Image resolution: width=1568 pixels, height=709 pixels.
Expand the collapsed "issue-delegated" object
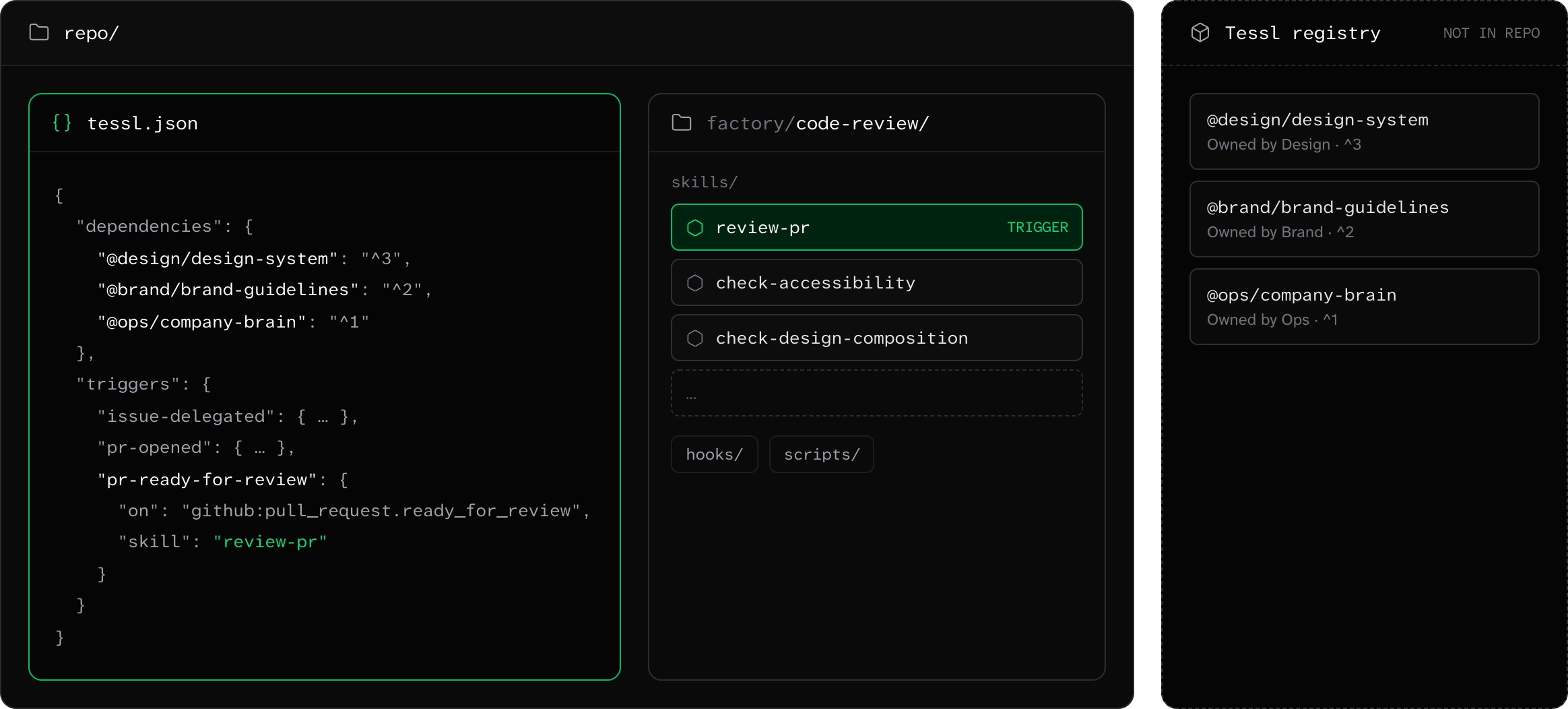(228, 417)
